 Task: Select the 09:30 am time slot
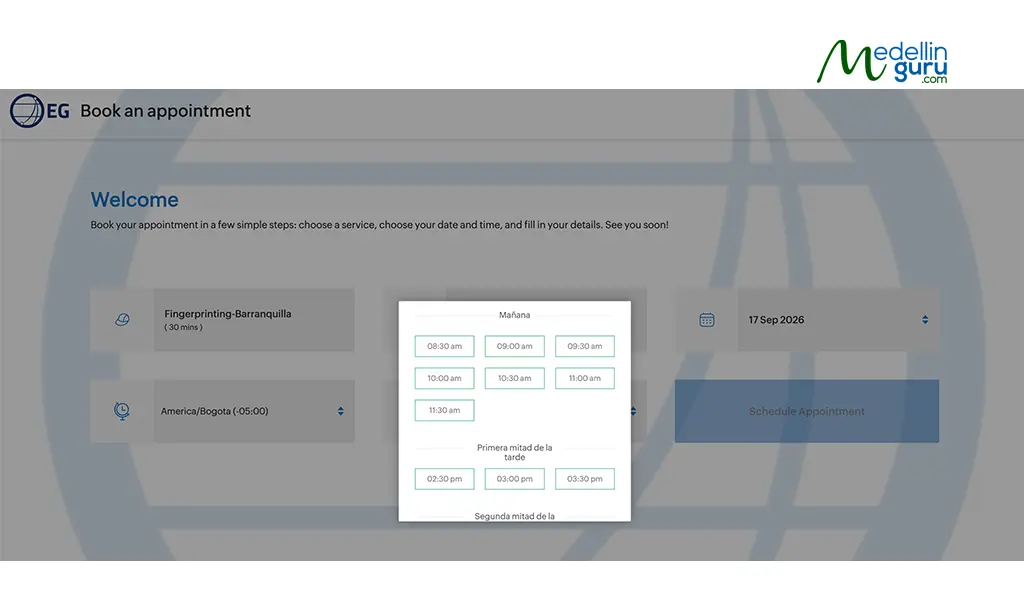pyautogui.click(x=584, y=346)
